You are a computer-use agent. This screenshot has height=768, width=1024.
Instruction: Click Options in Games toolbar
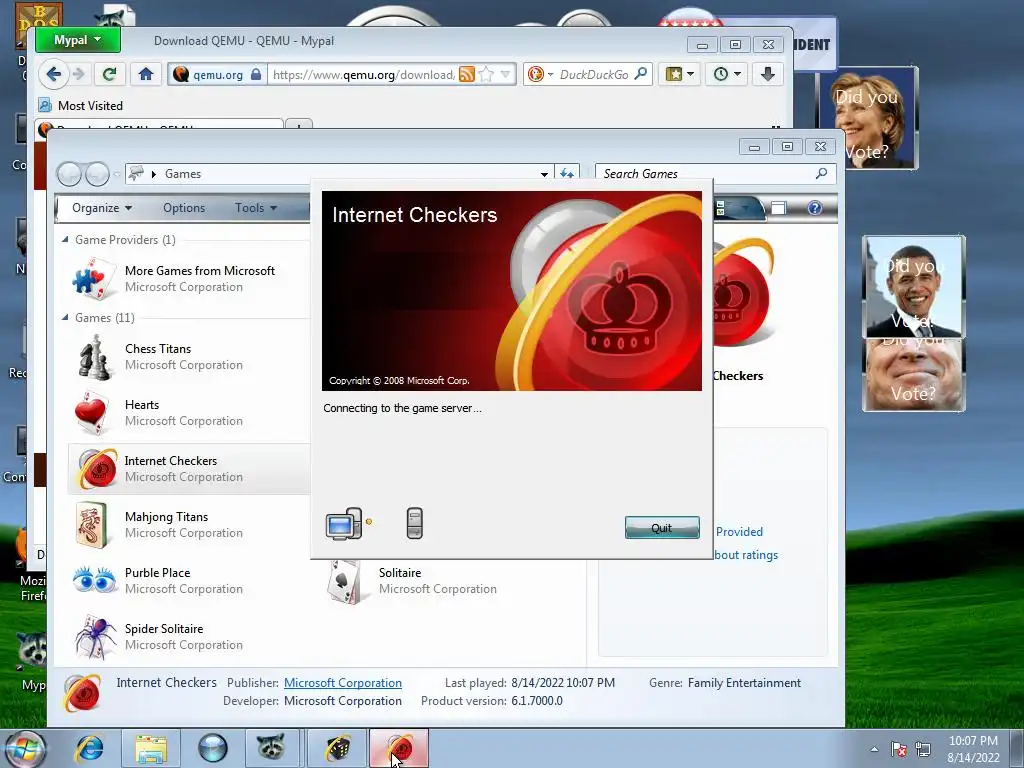tap(184, 208)
